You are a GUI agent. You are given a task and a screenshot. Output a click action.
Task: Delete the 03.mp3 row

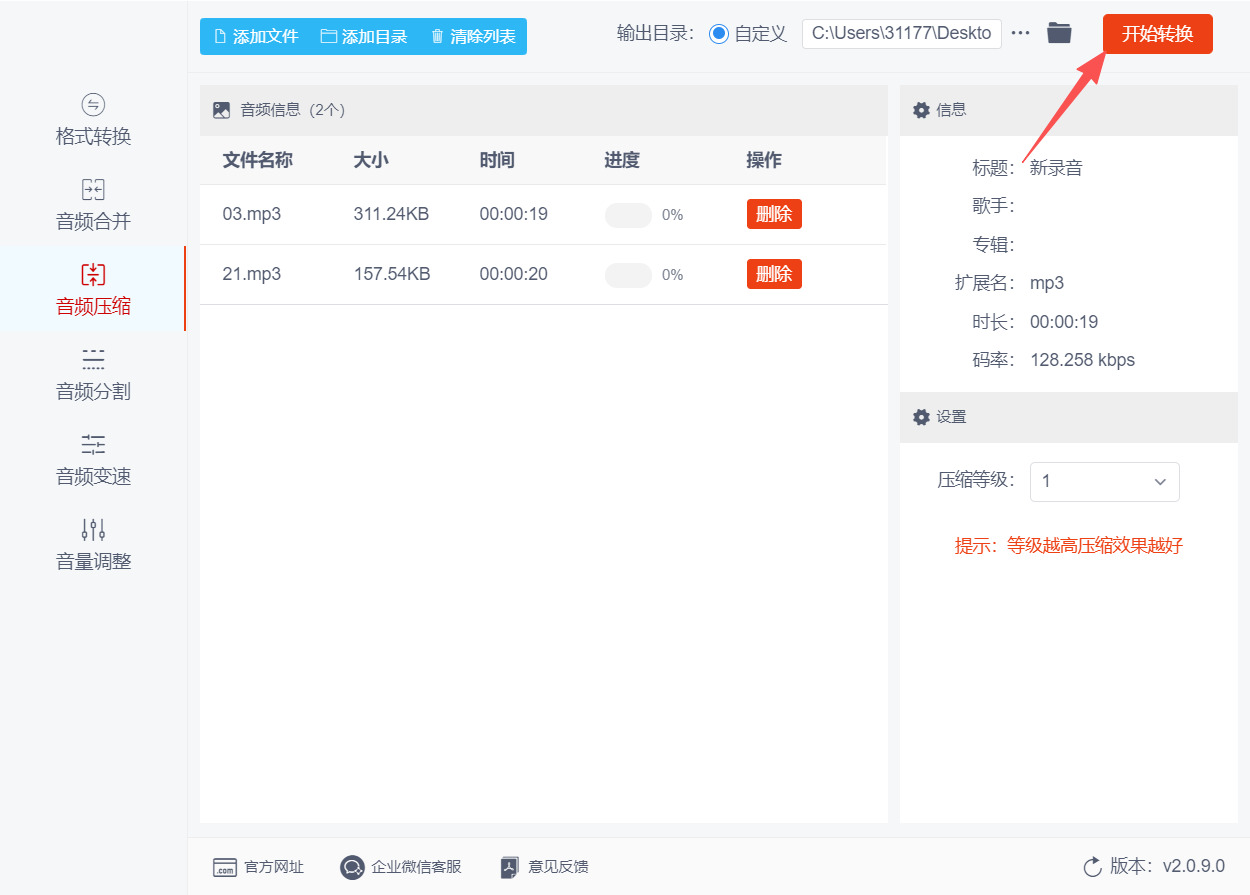(774, 214)
